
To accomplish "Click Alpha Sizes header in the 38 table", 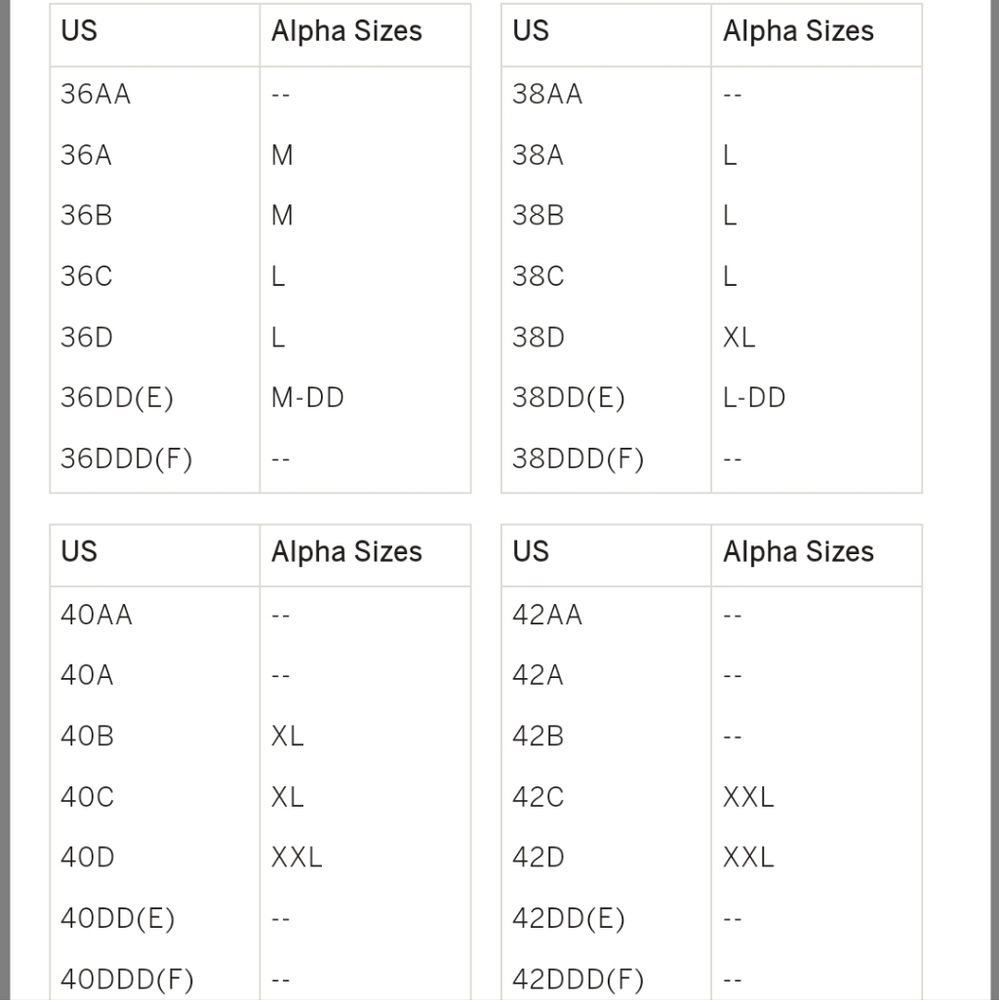I will pos(798,31).
